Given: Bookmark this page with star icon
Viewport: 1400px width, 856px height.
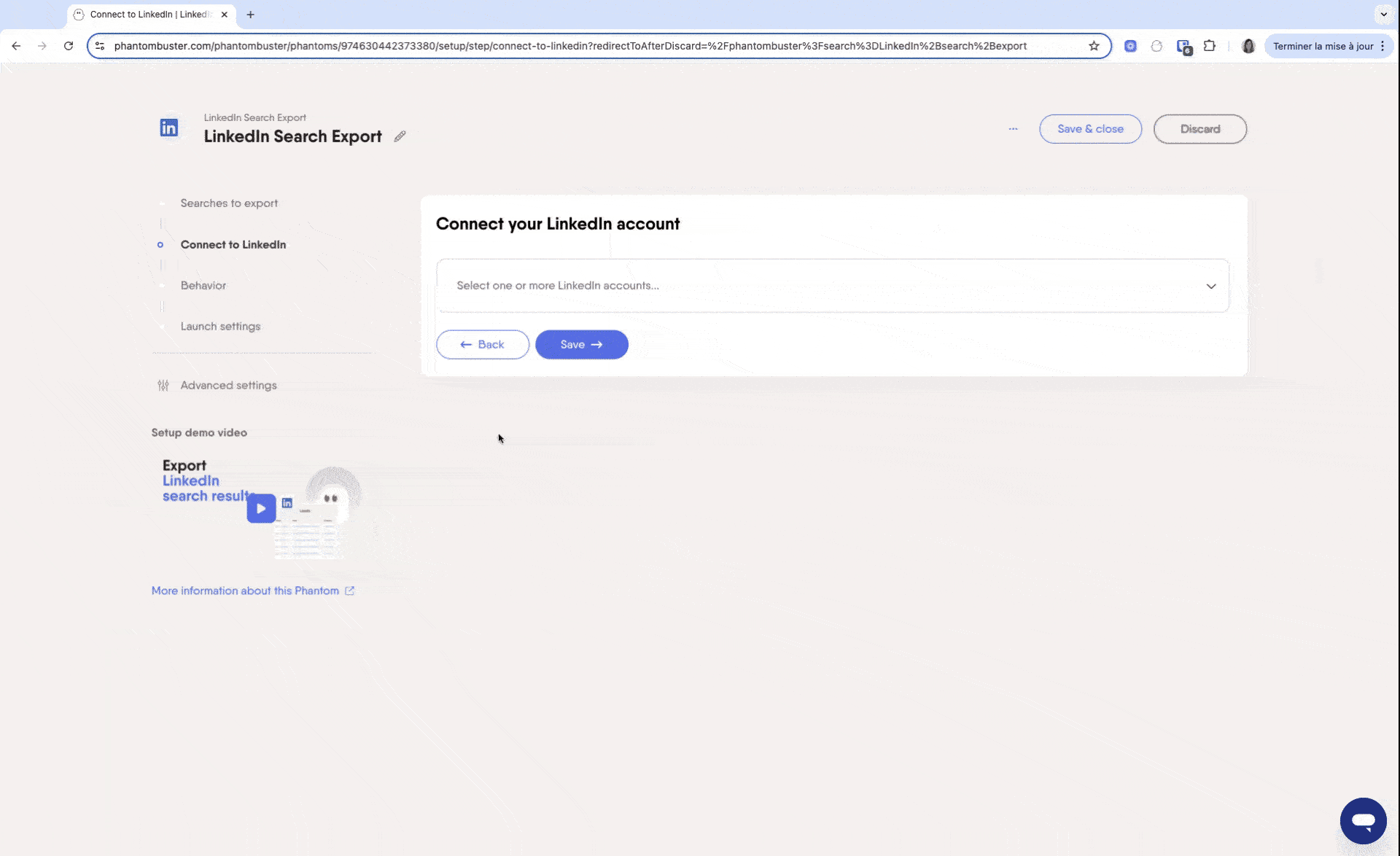Looking at the screenshot, I should click(x=1094, y=46).
